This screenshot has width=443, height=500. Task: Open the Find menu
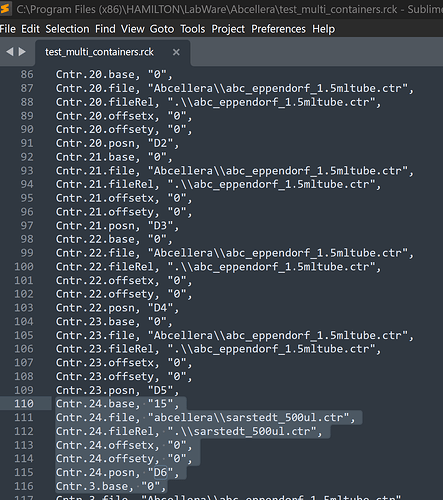coord(105,29)
